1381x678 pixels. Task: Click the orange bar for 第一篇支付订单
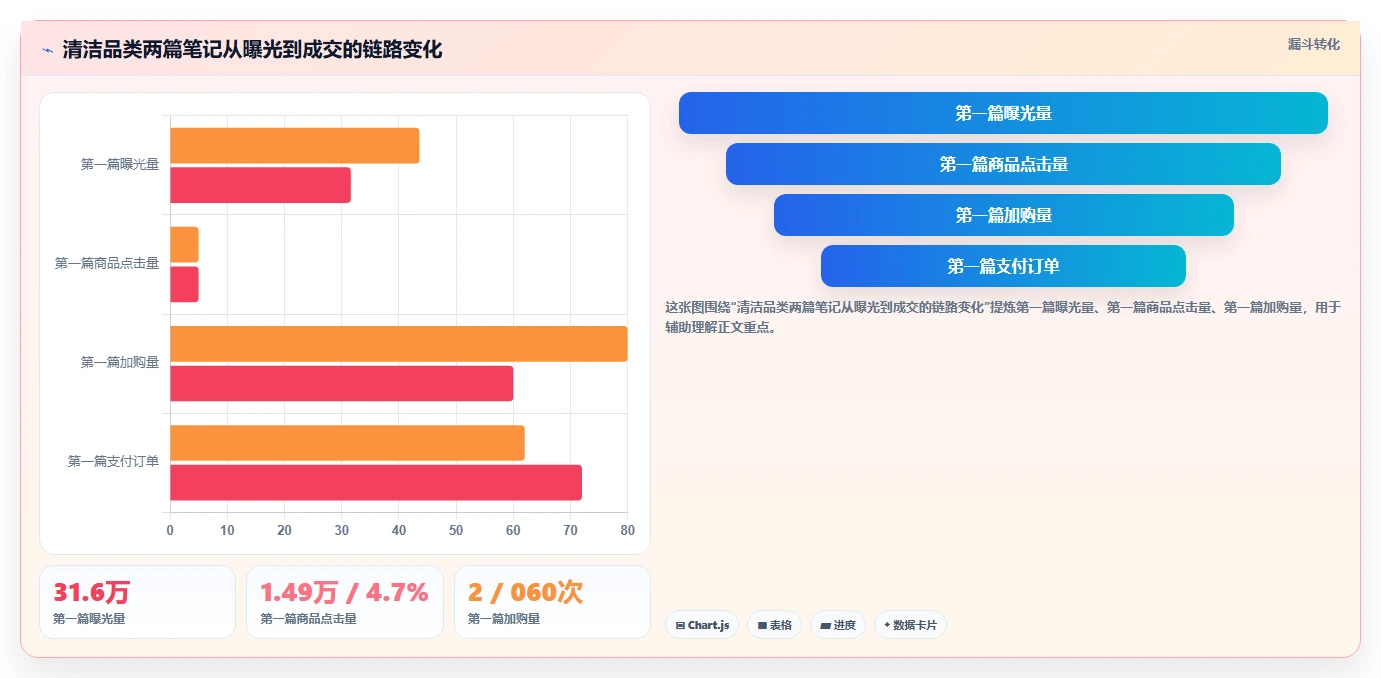347,443
